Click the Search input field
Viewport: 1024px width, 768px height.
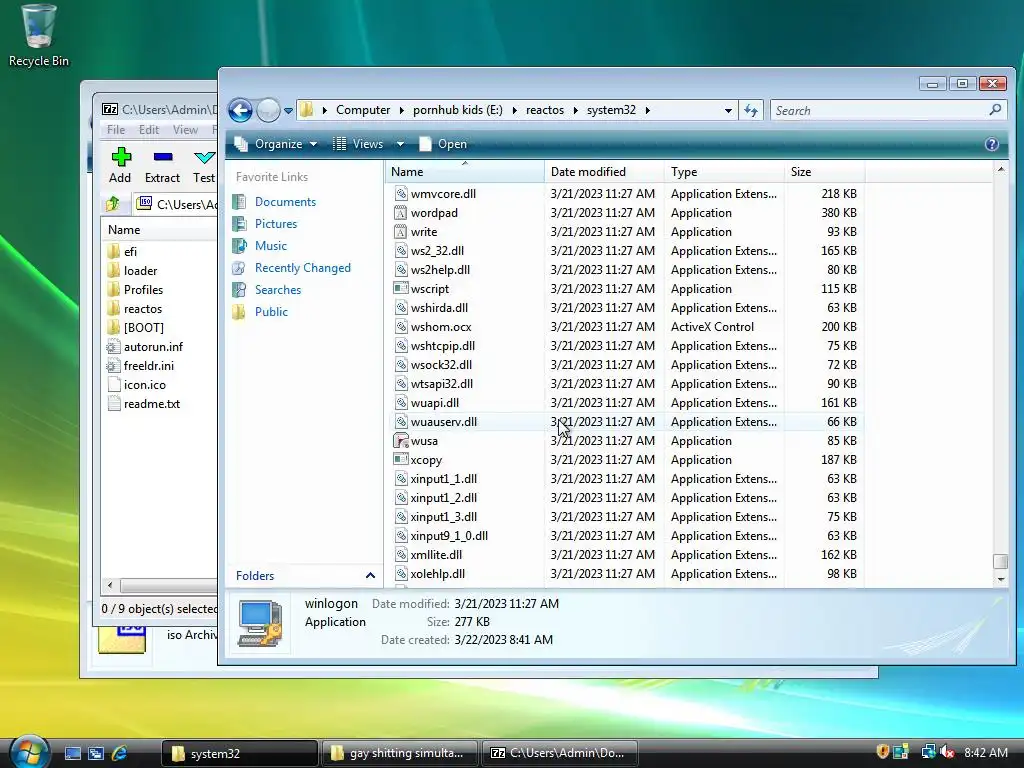(x=878, y=110)
